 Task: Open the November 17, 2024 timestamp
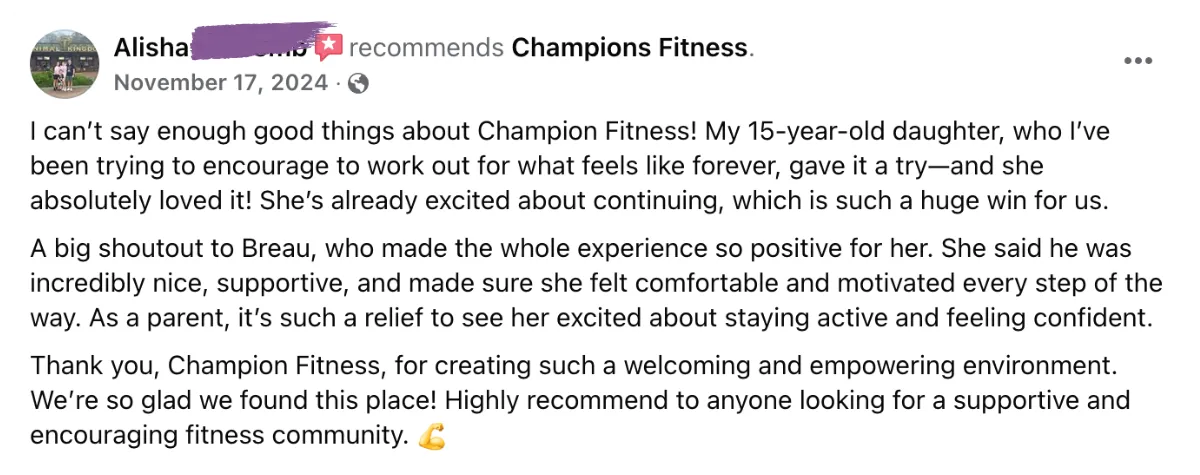pyautogui.click(x=221, y=83)
